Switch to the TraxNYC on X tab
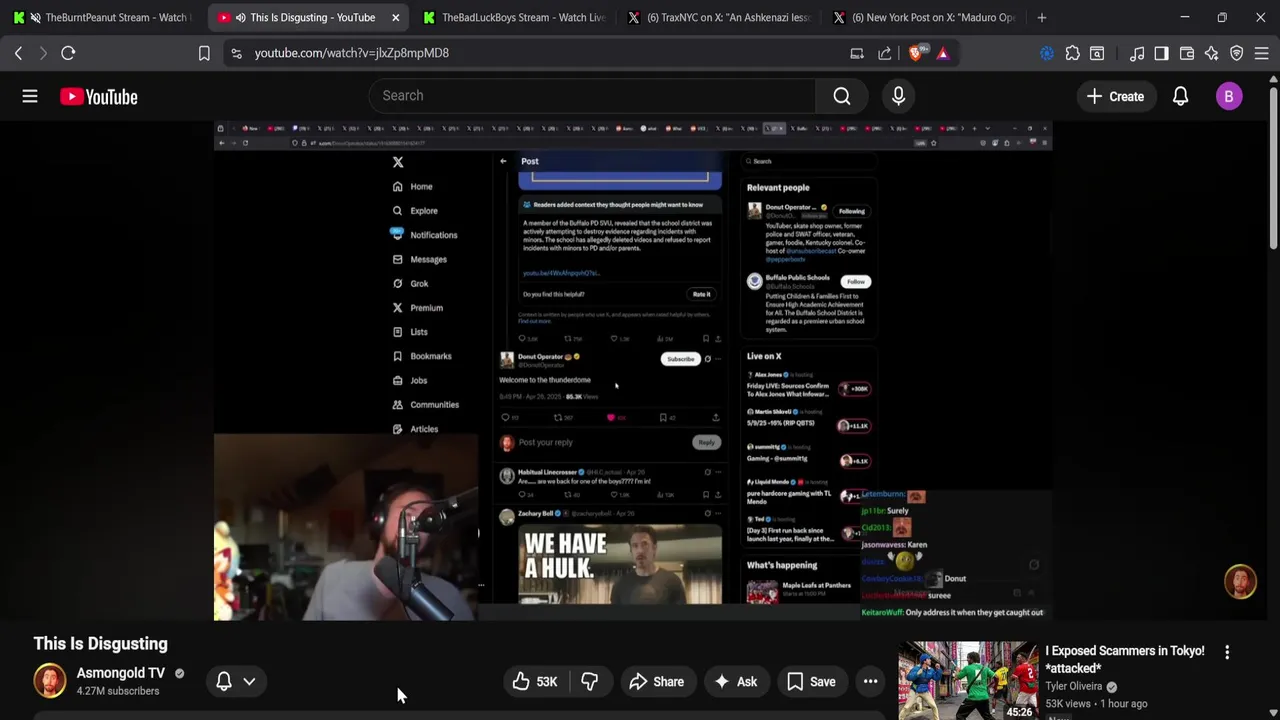Viewport: 1280px width, 720px height. tap(718, 17)
